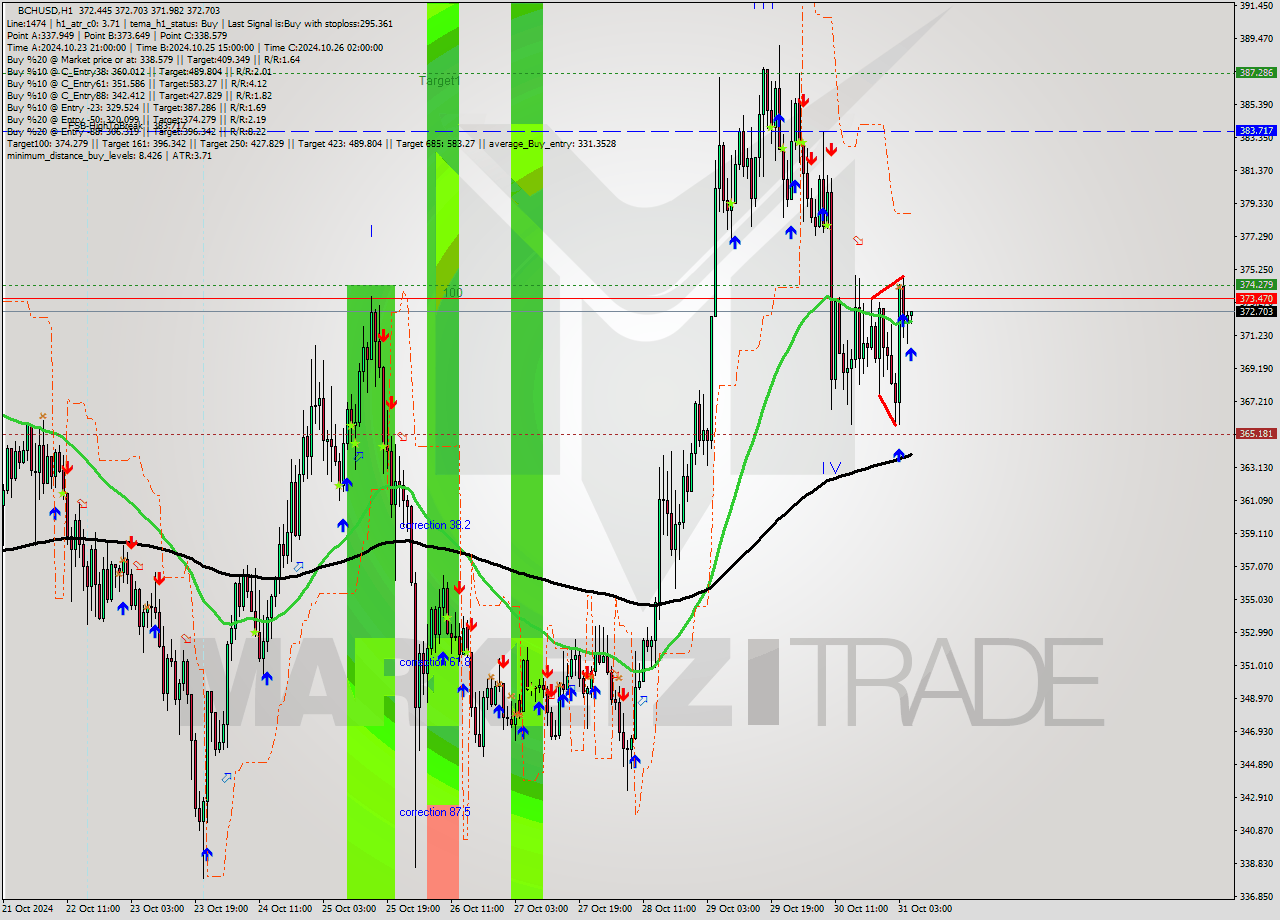Click the 'I V' wave label

[832, 468]
